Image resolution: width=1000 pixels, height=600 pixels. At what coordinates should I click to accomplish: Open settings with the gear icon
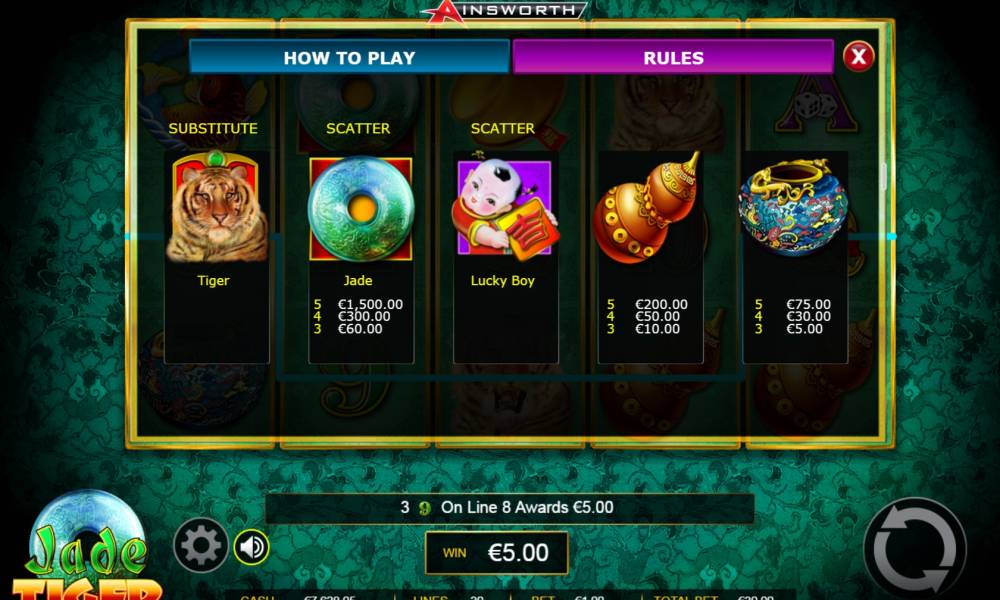coord(201,545)
